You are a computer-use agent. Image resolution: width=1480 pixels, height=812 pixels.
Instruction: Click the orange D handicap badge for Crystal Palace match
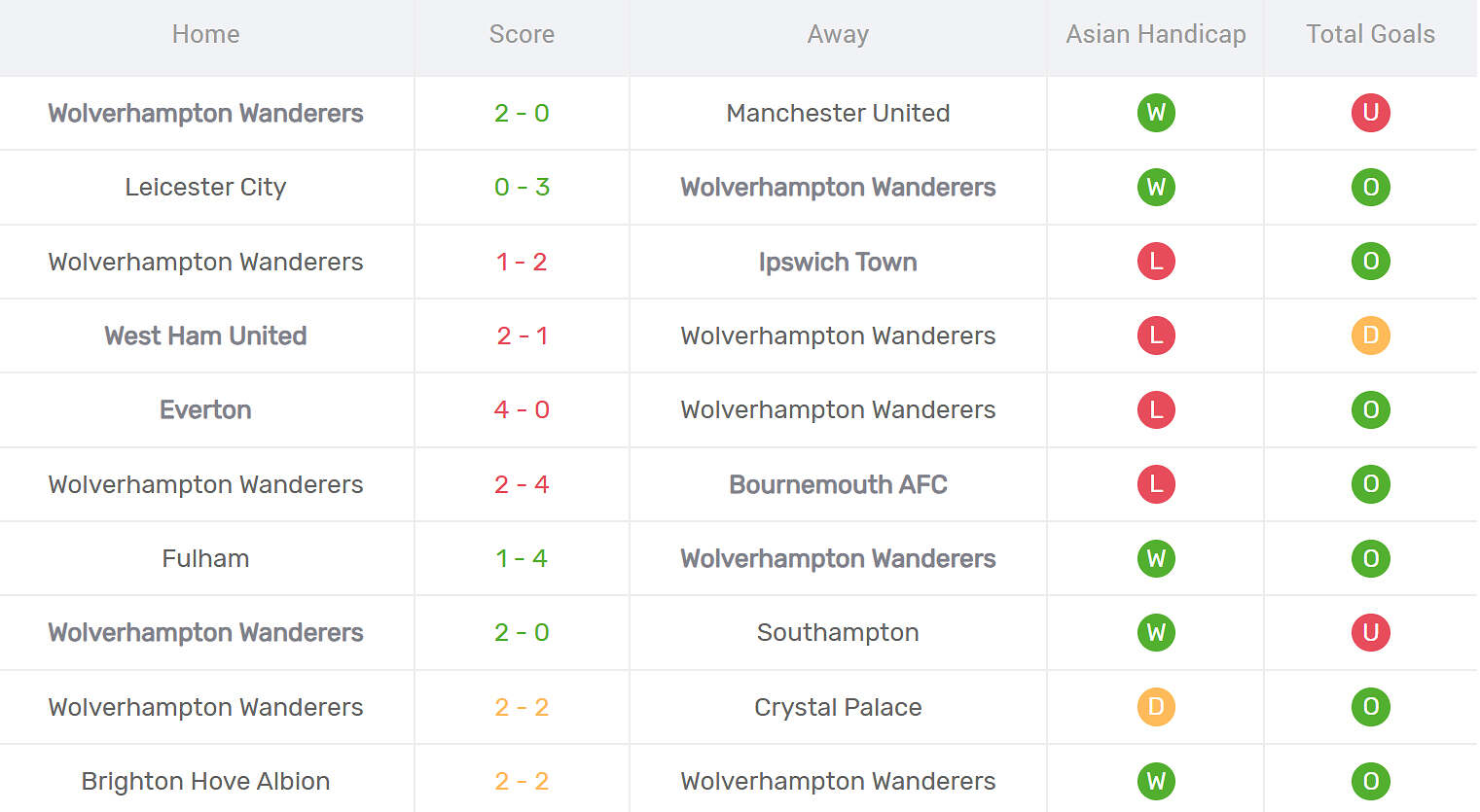[x=1156, y=707]
